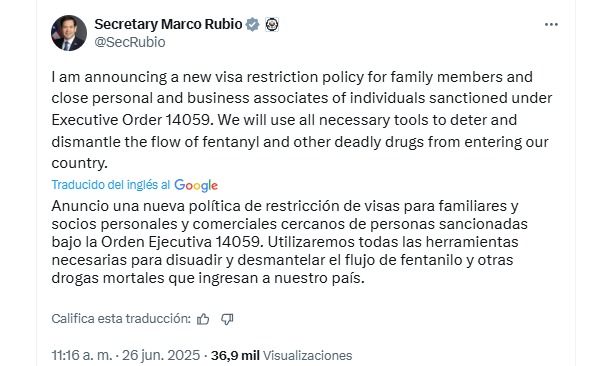
Task: Open the three-dot more options menu
Action: tap(551, 25)
